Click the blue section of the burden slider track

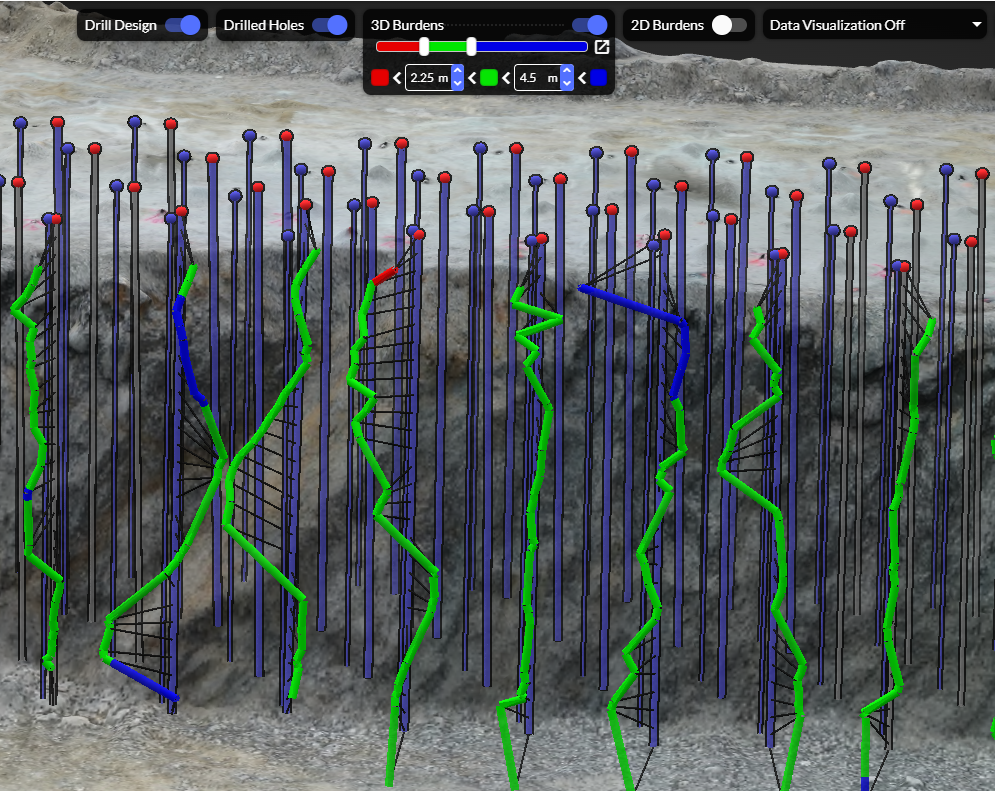[x=530, y=46]
